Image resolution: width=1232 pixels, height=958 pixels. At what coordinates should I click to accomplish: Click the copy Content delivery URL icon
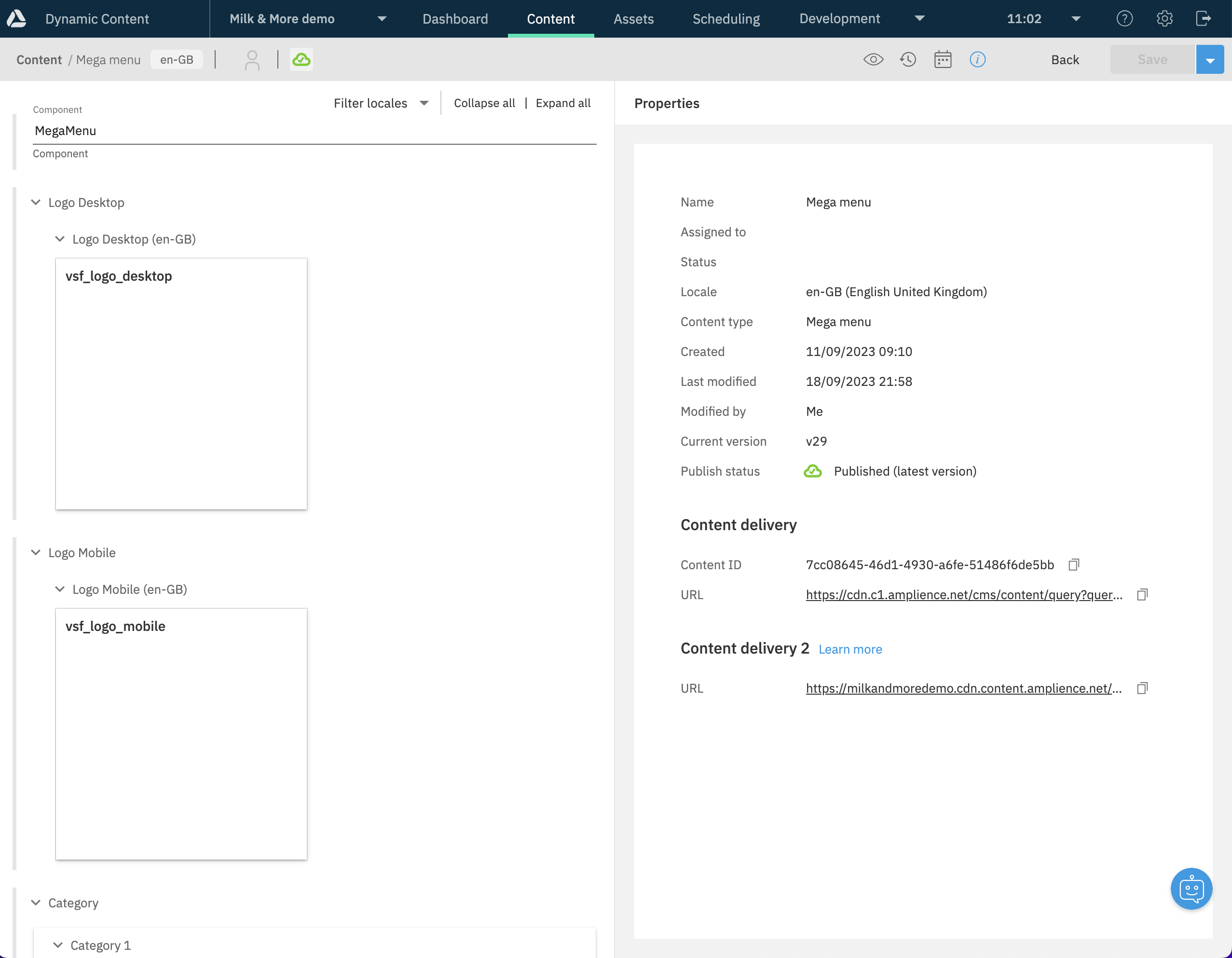[x=1143, y=595]
